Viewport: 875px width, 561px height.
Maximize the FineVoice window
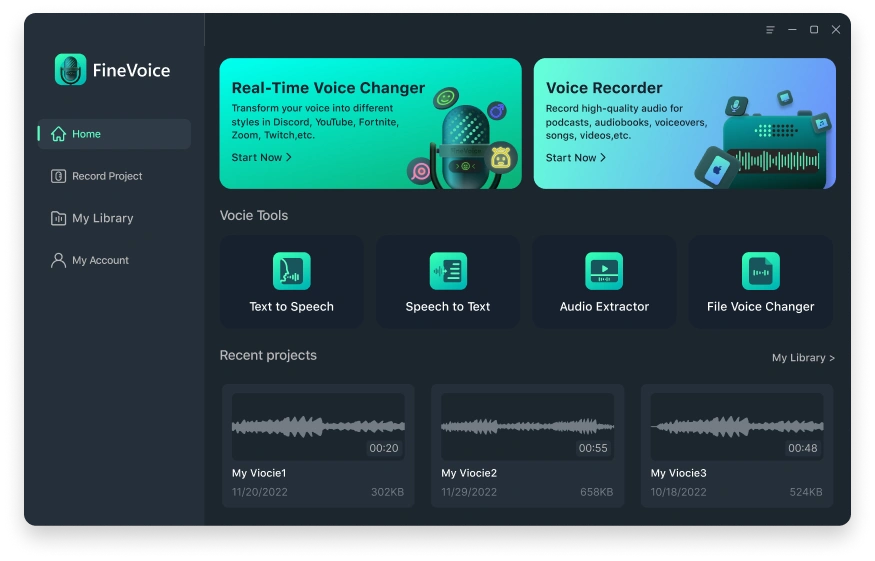(x=814, y=30)
